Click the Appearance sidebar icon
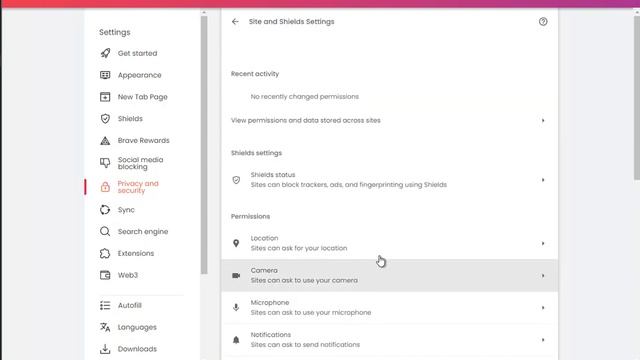640x360 pixels. pyautogui.click(x=105, y=75)
